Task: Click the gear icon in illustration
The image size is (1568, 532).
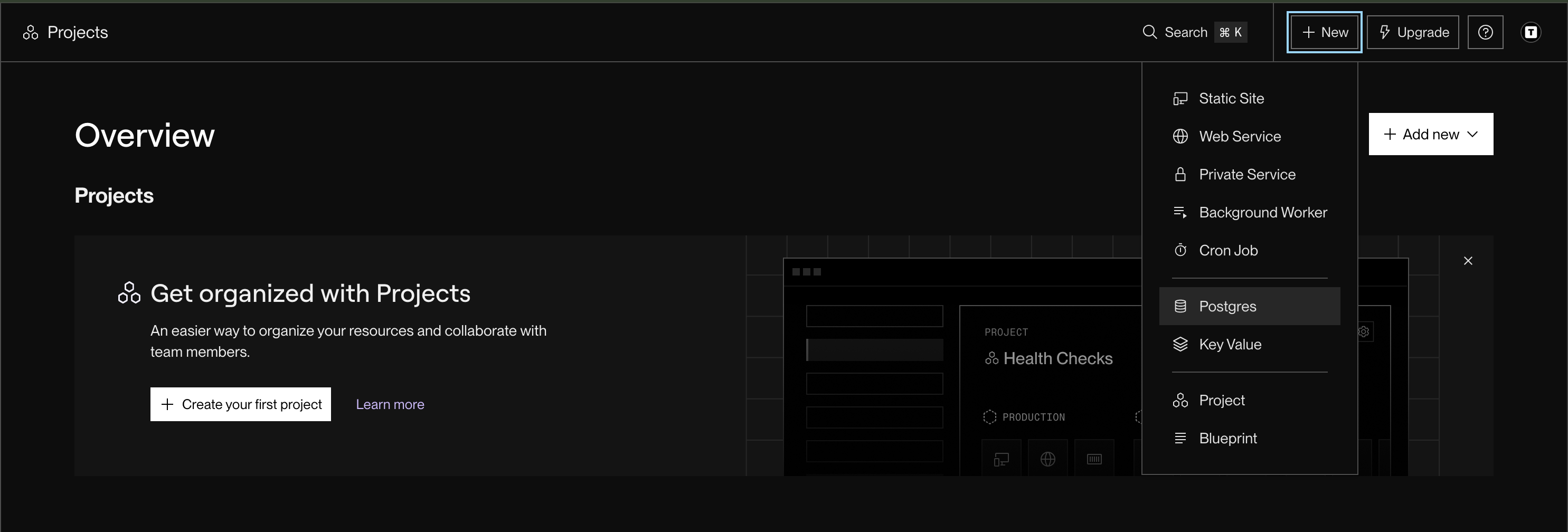Action: (x=1364, y=332)
